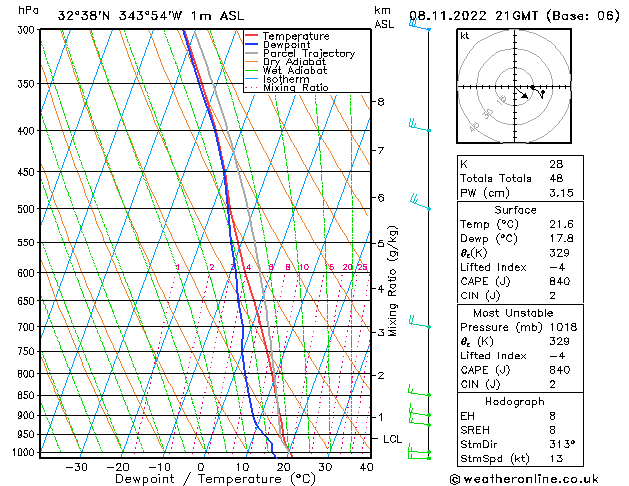Click the 40 temperature axis label
Image resolution: width=629 pixels, height=486 pixels.
point(366,467)
